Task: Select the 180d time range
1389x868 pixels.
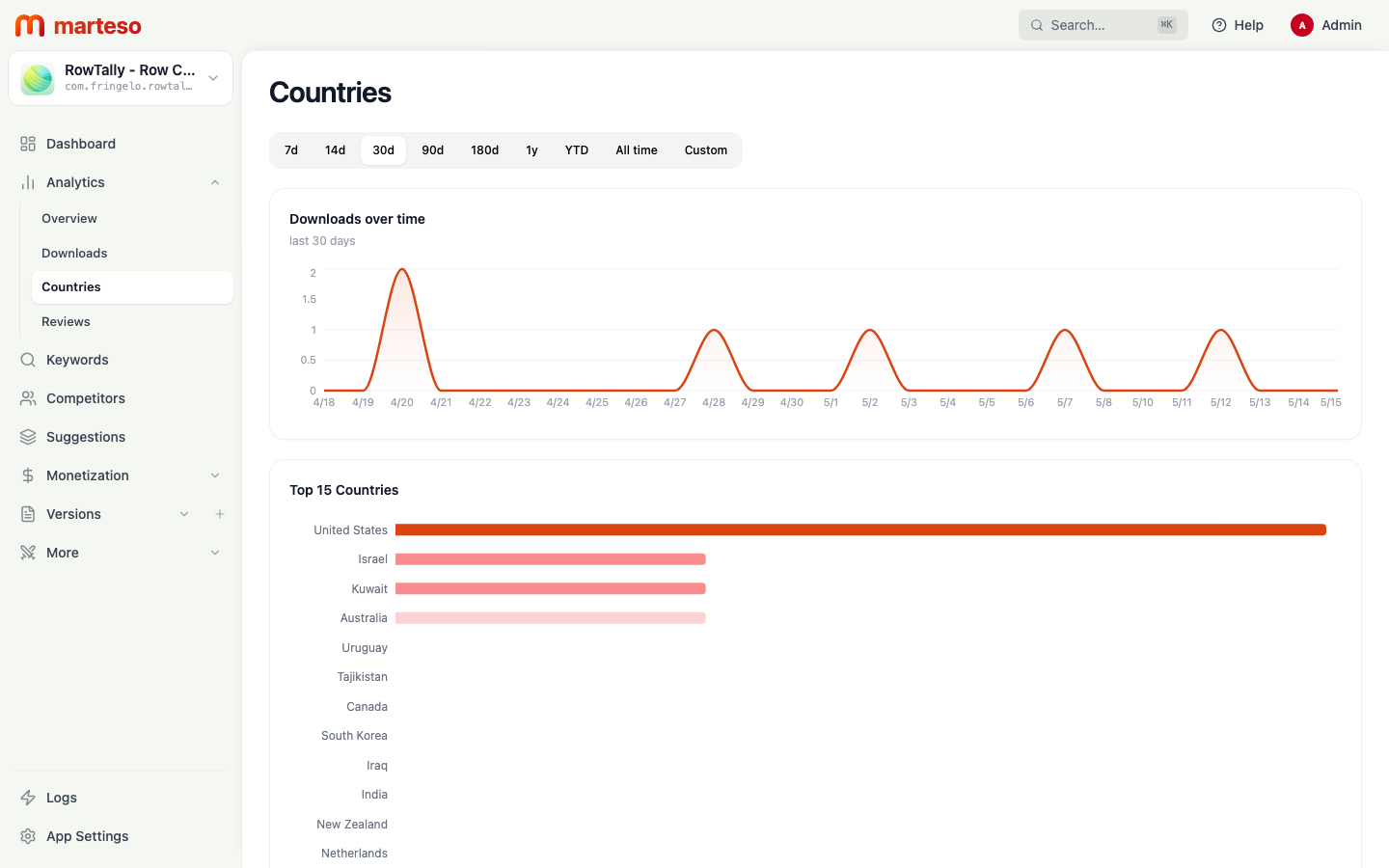Action: pos(484,150)
